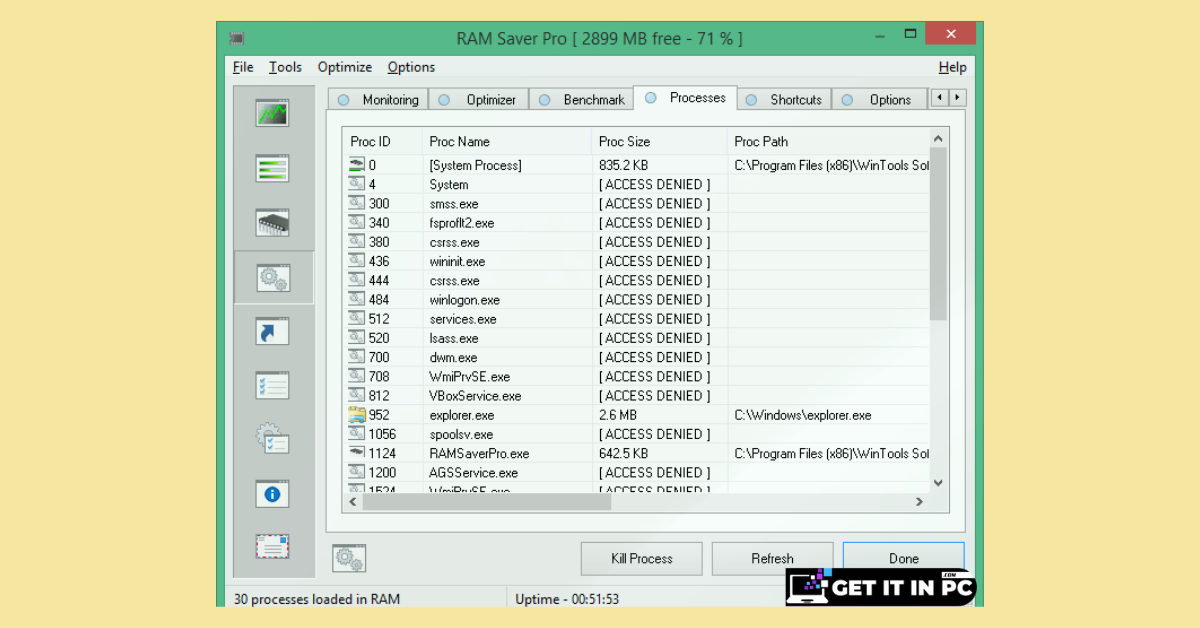Open the Options menu in menu bar
Image resolution: width=1200 pixels, height=628 pixels.
(x=411, y=67)
